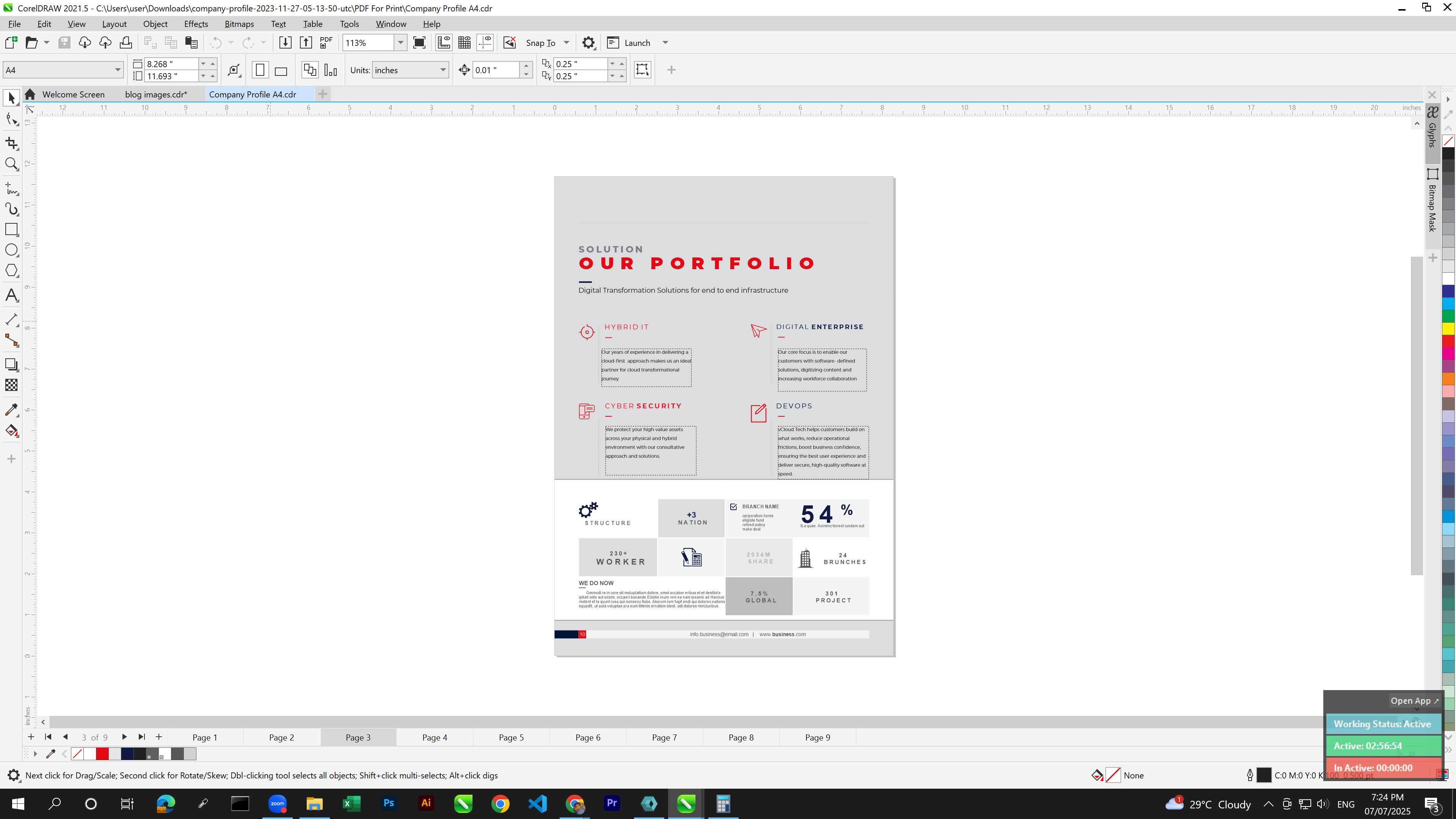Image resolution: width=1456 pixels, height=819 pixels.
Task: Toggle snapping off
Action: (509, 43)
